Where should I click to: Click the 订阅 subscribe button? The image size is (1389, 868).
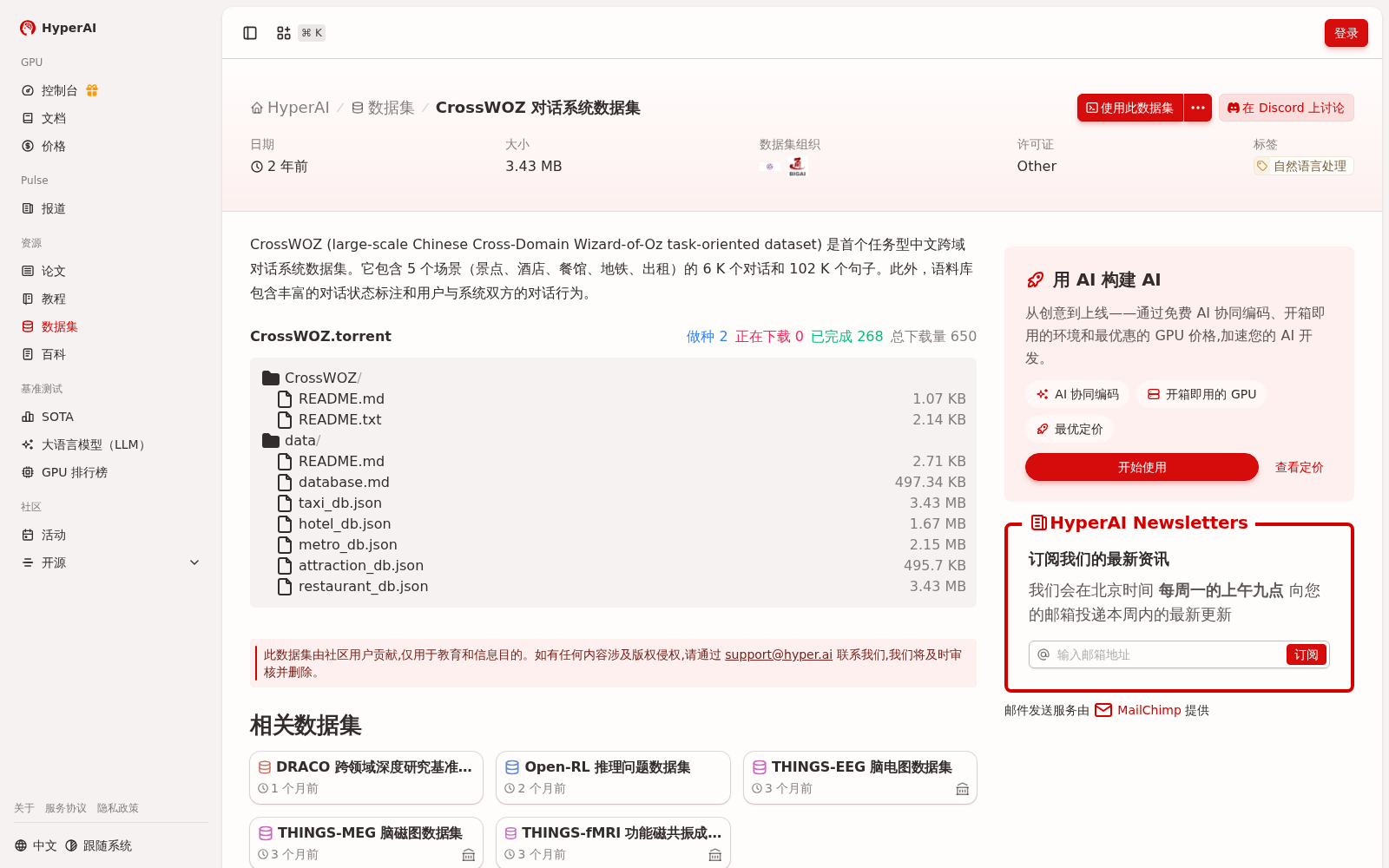click(x=1306, y=654)
